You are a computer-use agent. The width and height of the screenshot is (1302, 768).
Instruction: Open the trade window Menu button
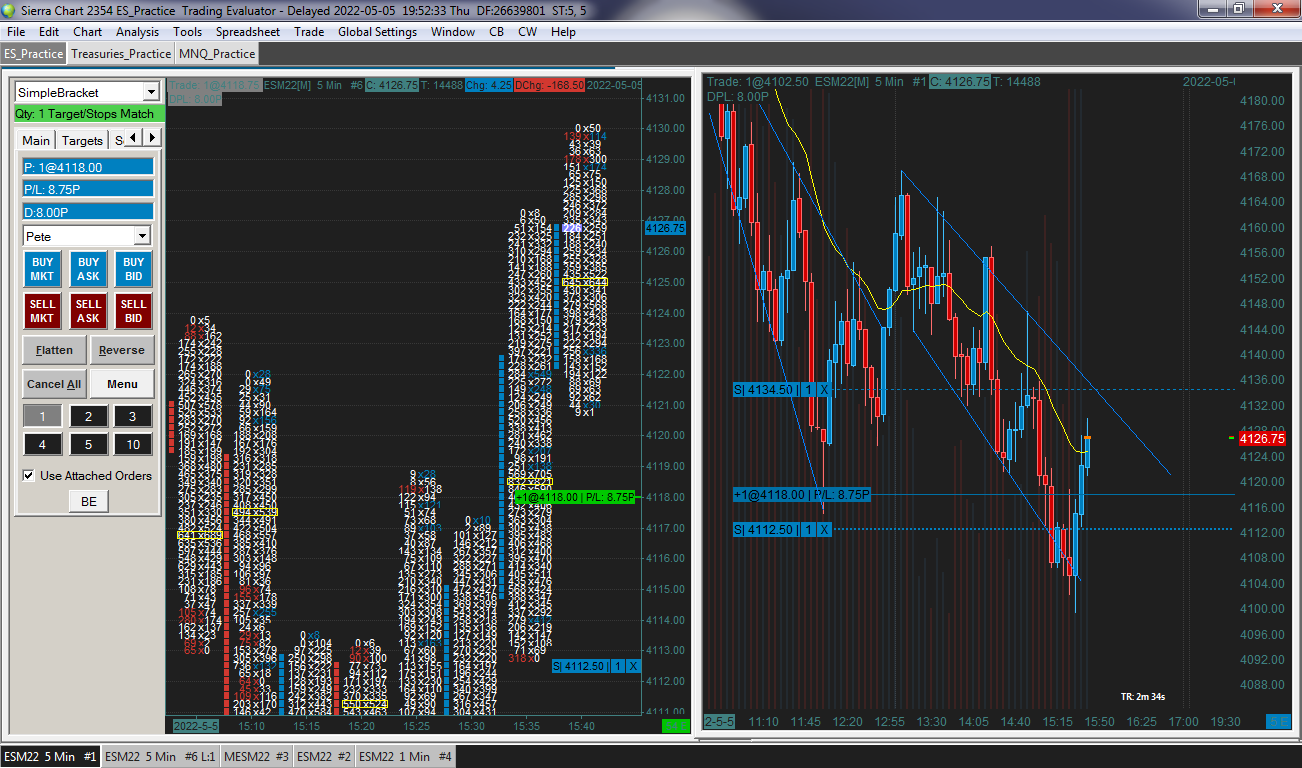tap(122, 384)
